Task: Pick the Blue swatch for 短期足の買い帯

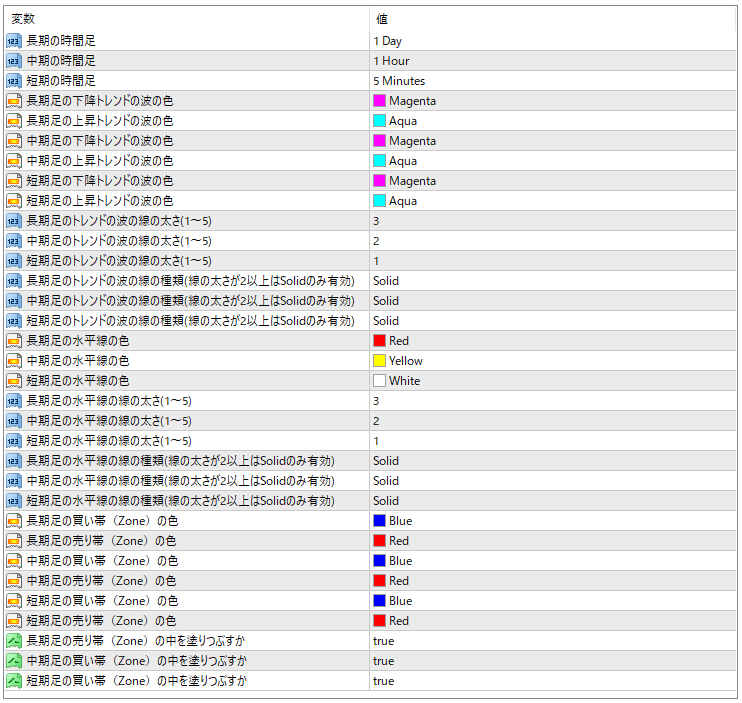Action: coord(379,601)
